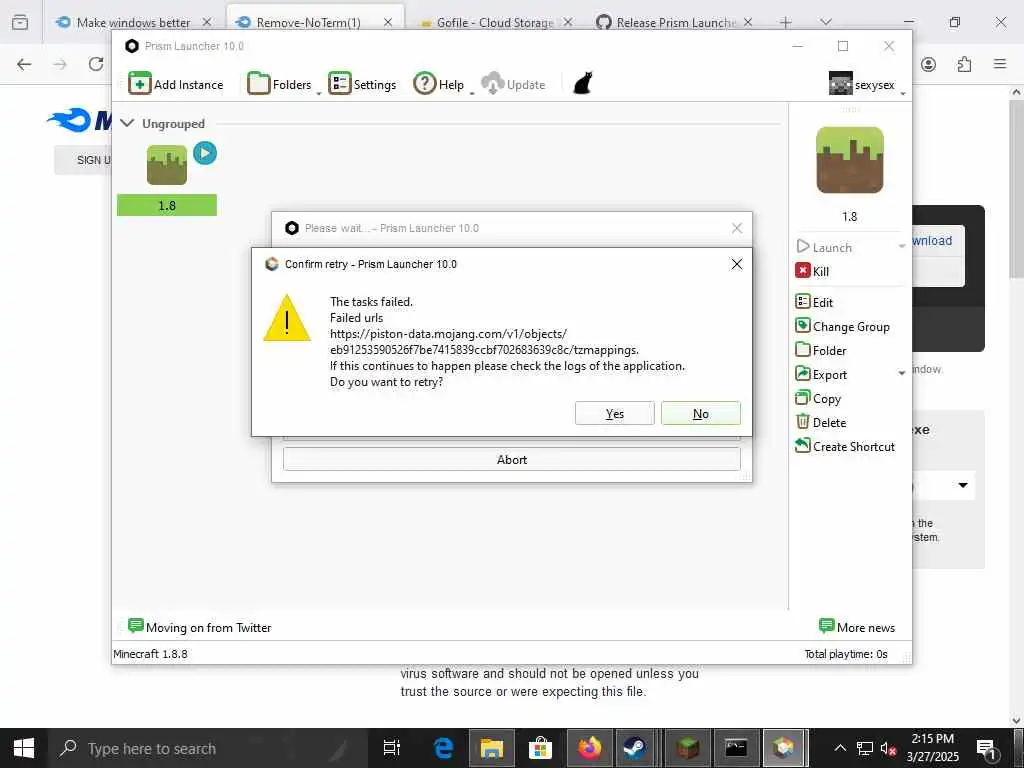Click the yellow warning triangle icon
The height and width of the screenshot is (768, 1024).
tap(287, 318)
